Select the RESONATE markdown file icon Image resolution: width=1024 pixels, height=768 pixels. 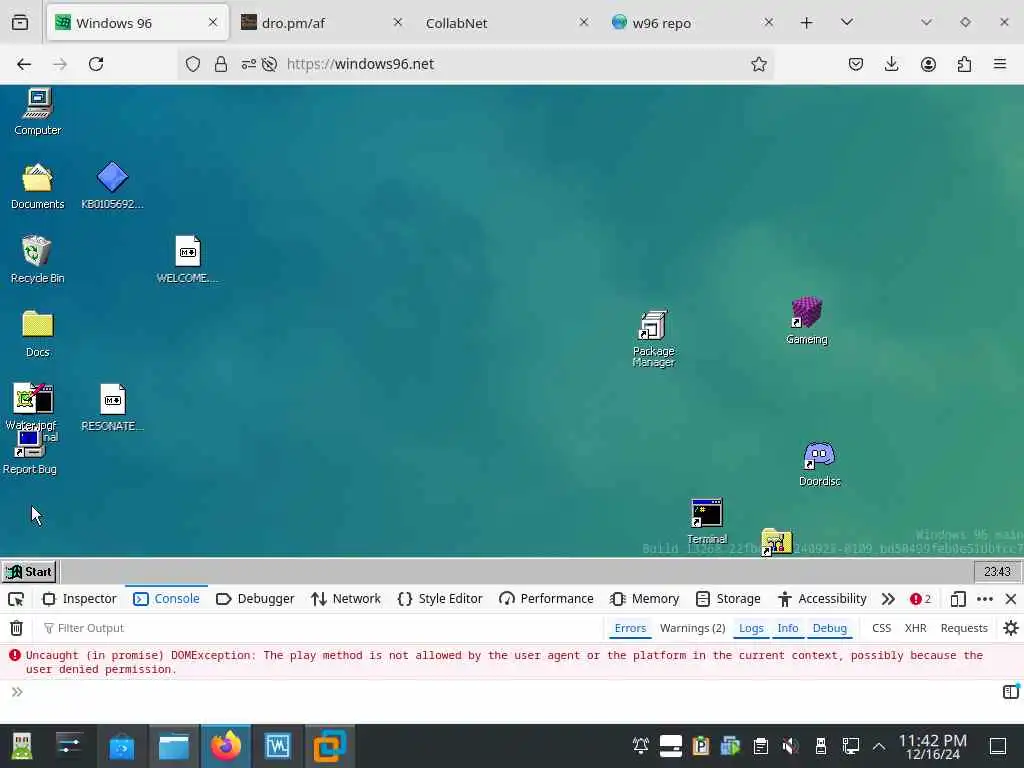click(x=112, y=408)
